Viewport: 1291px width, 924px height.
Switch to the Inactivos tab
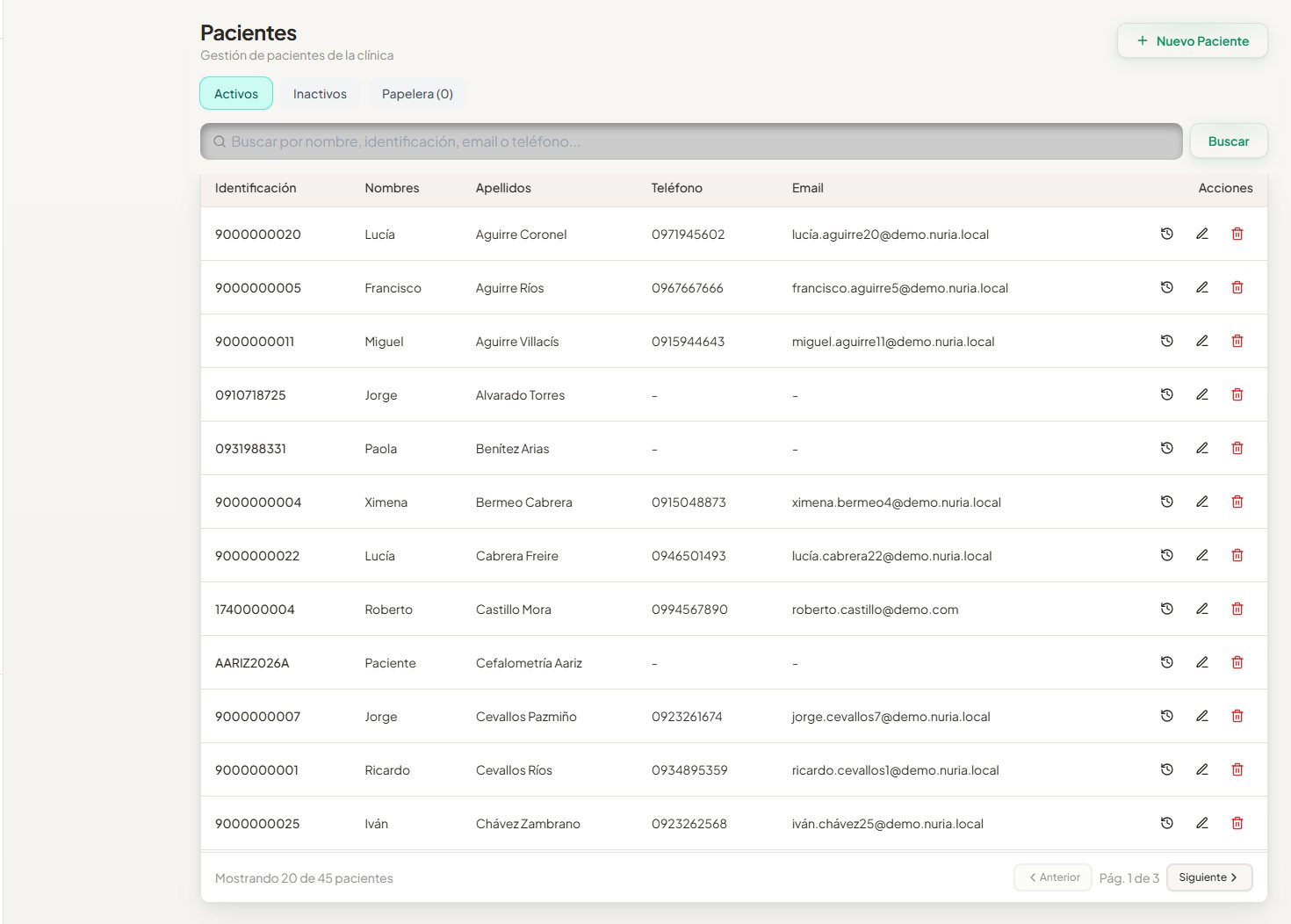pyautogui.click(x=320, y=94)
